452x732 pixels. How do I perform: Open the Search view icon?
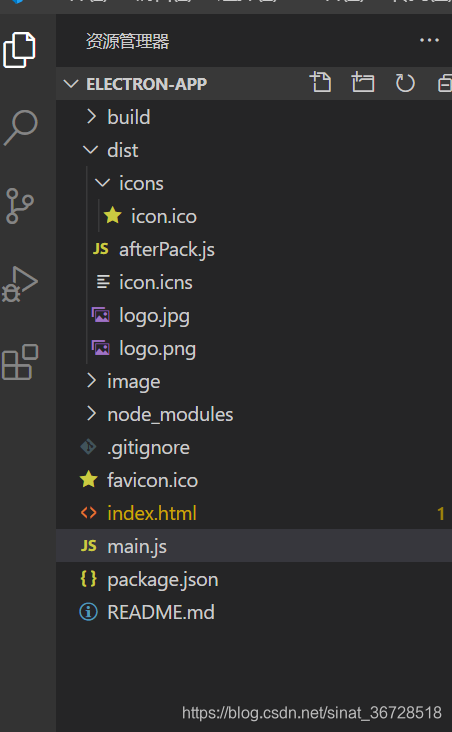coord(21,127)
